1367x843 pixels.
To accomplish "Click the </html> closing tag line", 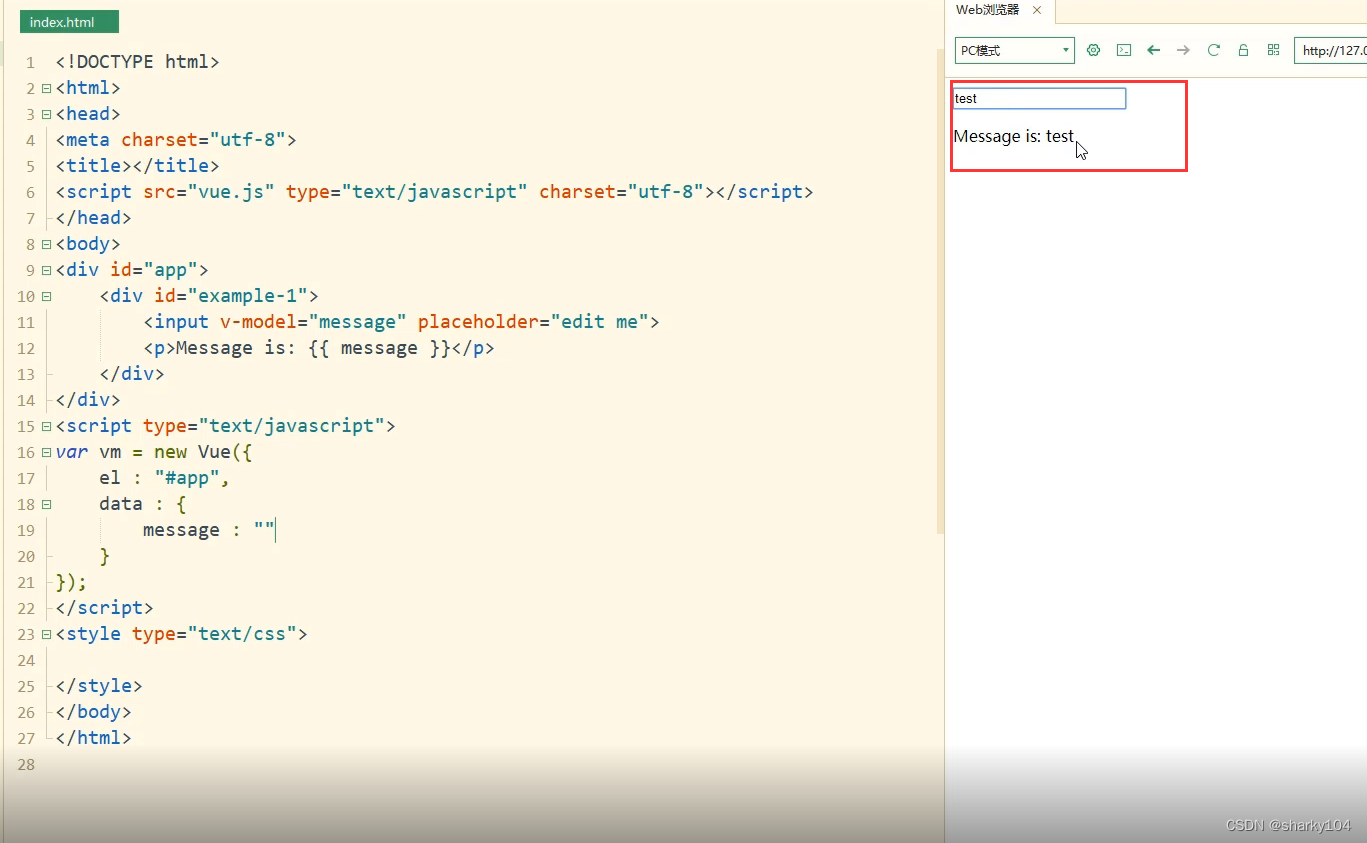I will point(93,738).
